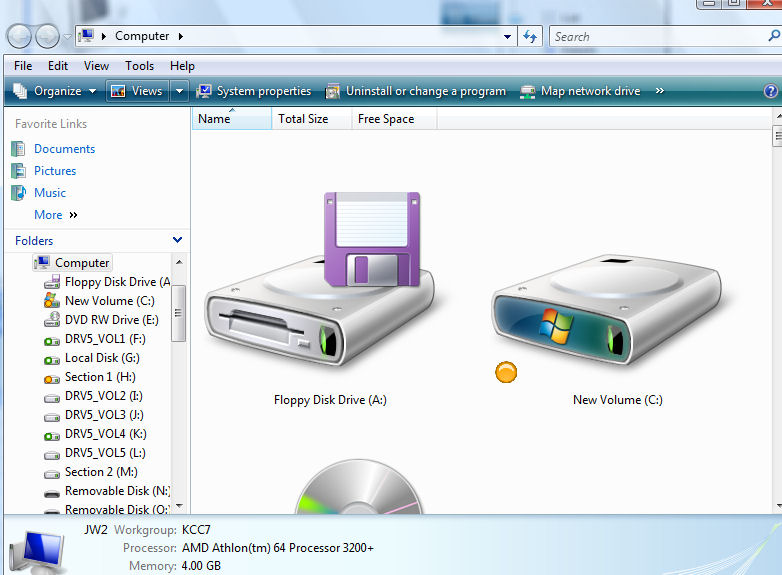Viewport: 782px width, 575px height.
Task: Sort by the Name column header
Action: coord(232,119)
